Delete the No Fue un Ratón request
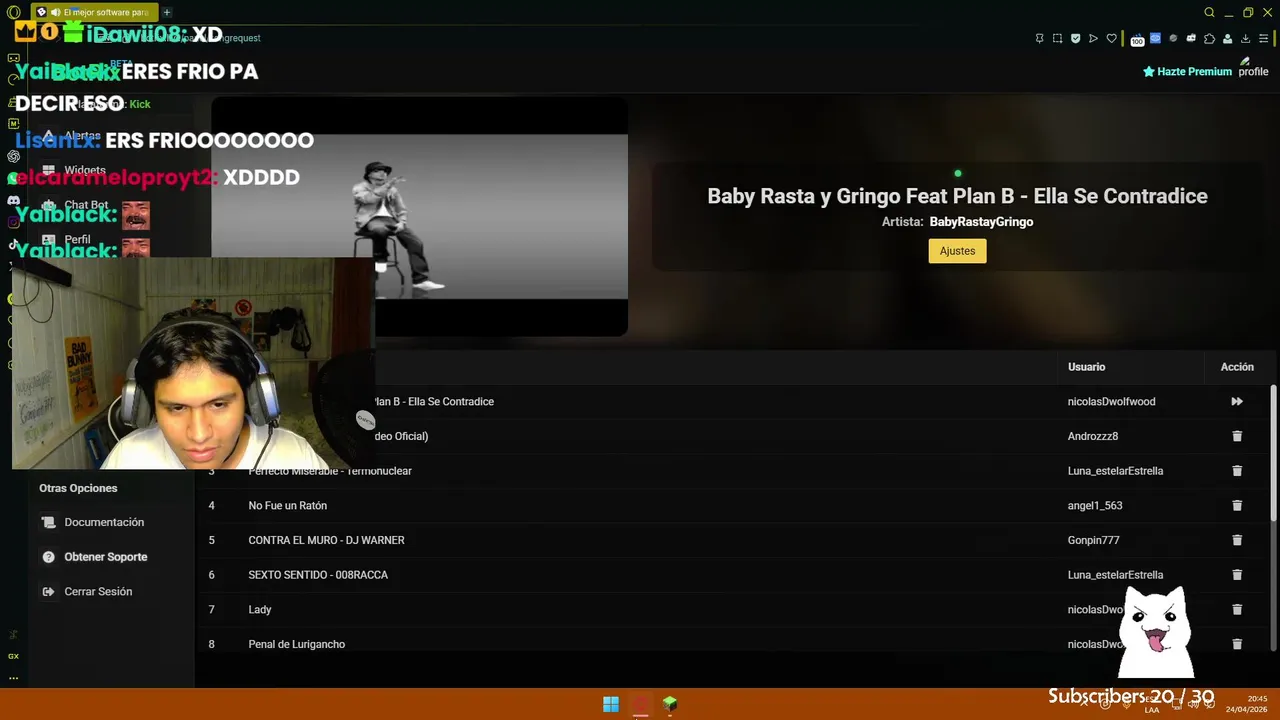The height and width of the screenshot is (720, 1280). pyautogui.click(x=1237, y=506)
